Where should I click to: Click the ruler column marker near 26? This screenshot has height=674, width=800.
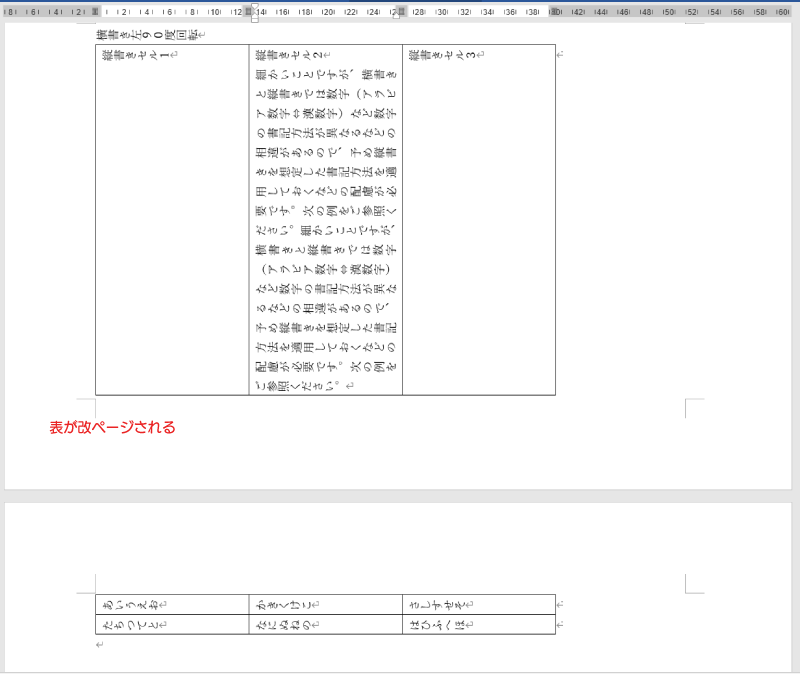click(x=402, y=12)
